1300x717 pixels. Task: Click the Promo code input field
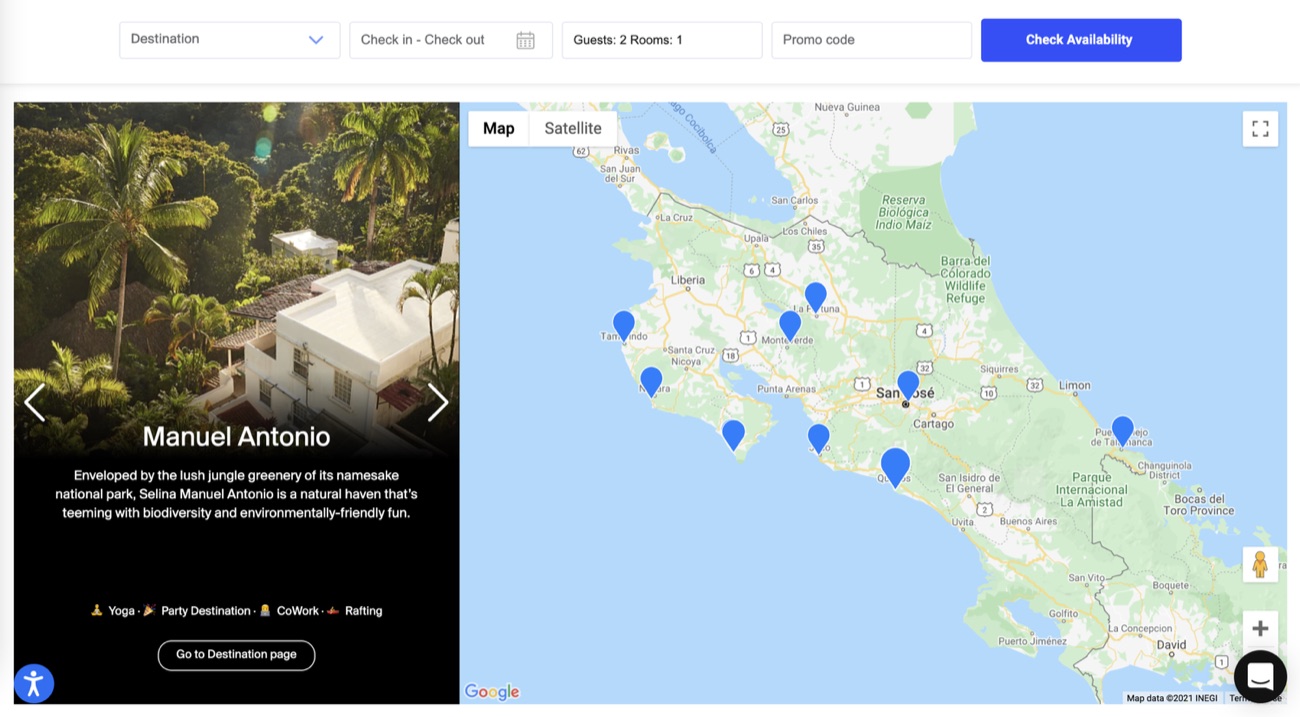[x=871, y=40]
